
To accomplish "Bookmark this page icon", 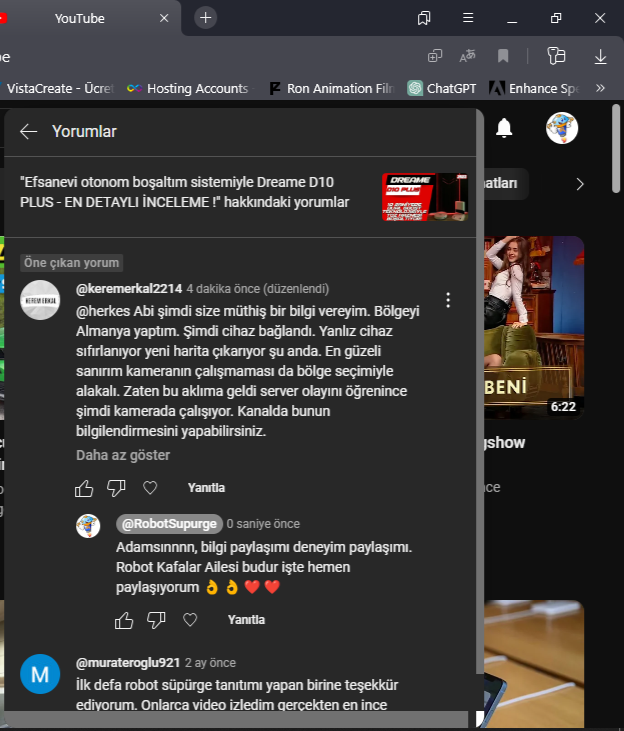I will pyautogui.click(x=503, y=56).
